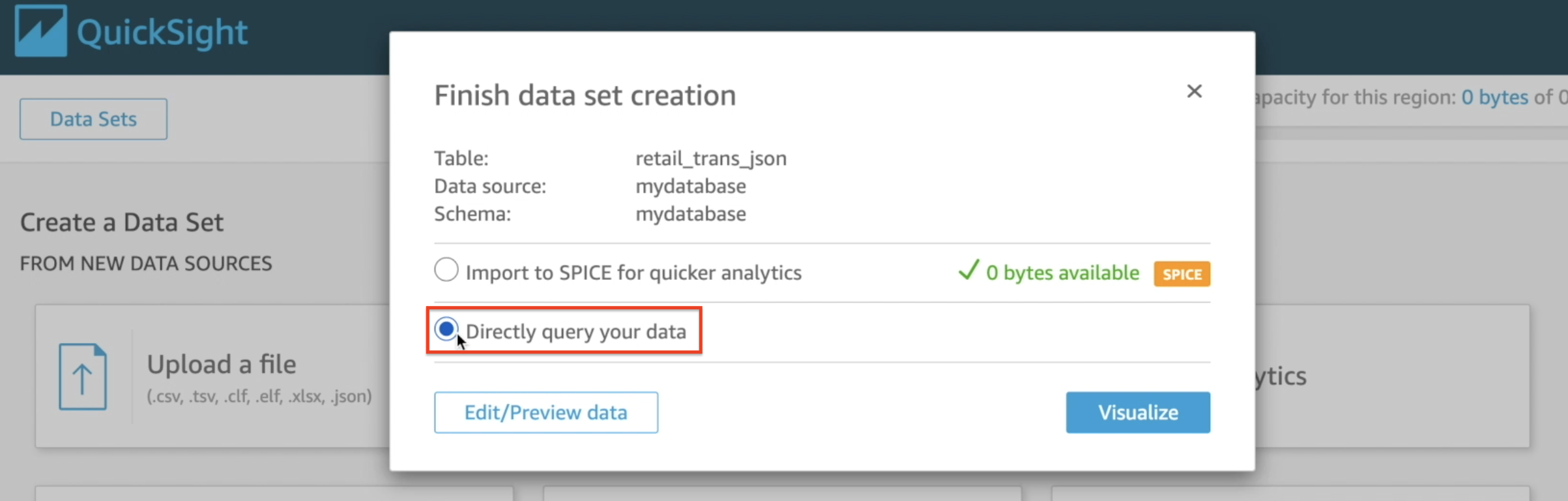Close the Finish data set creation dialog

1194,91
